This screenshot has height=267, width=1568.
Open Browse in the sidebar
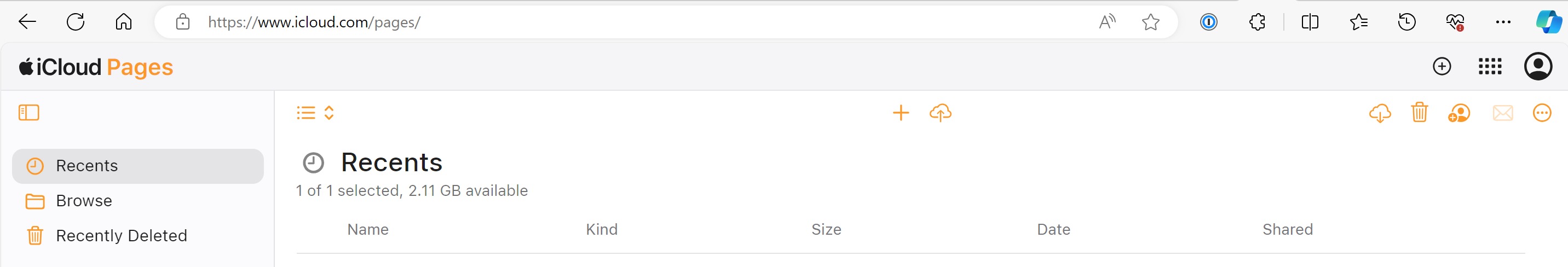click(x=84, y=201)
